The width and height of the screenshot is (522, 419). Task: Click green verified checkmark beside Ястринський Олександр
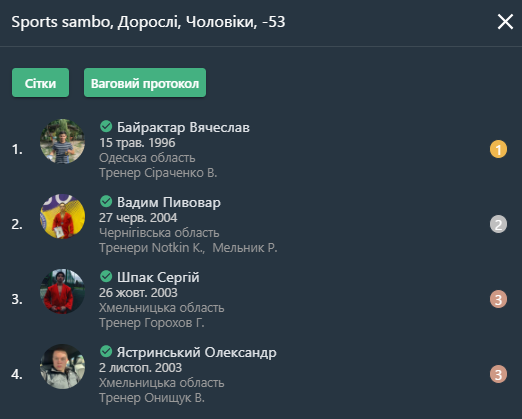pyautogui.click(x=106, y=351)
